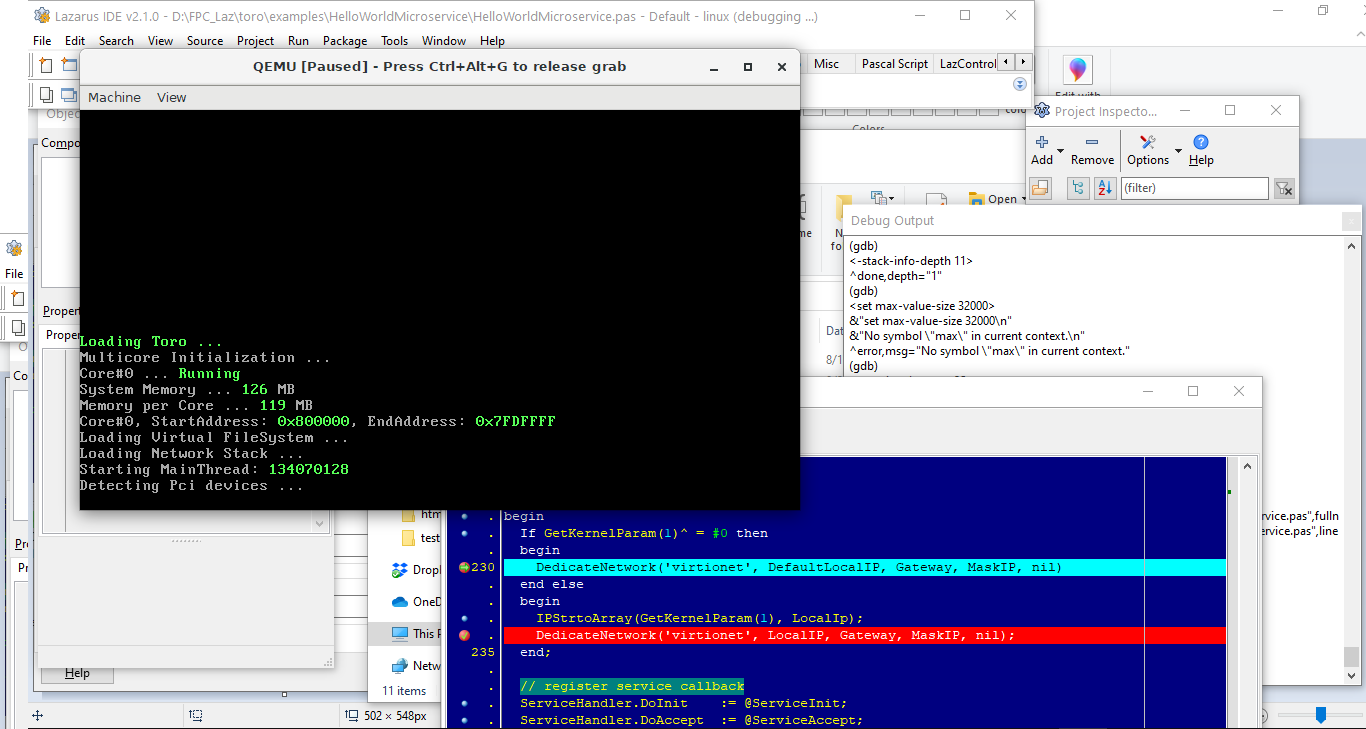Open the OneDrive item in Explorer sidebar
Screen dimensions: 1366x729
[415, 602]
